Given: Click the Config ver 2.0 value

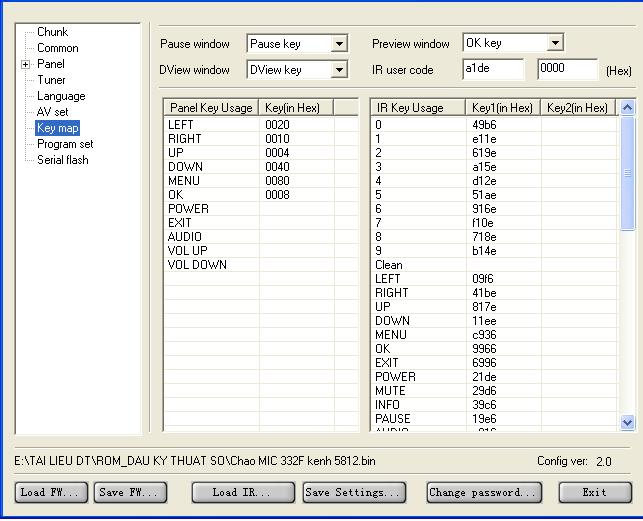Looking at the screenshot, I should coord(604,462).
